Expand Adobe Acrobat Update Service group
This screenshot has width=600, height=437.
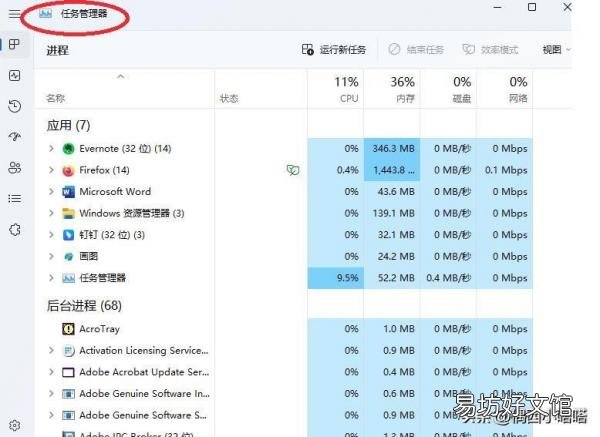pos(51,372)
